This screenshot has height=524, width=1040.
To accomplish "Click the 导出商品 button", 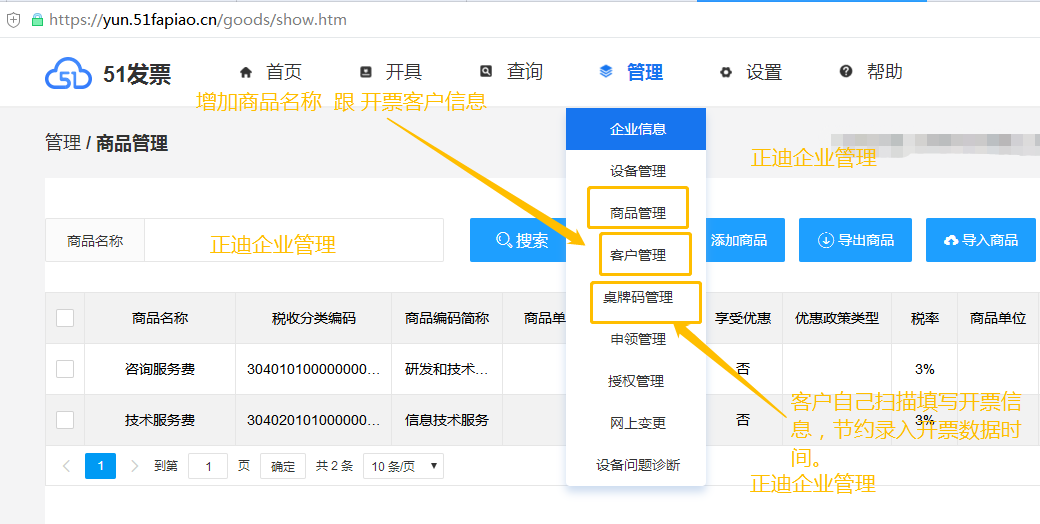I will (x=856, y=240).
